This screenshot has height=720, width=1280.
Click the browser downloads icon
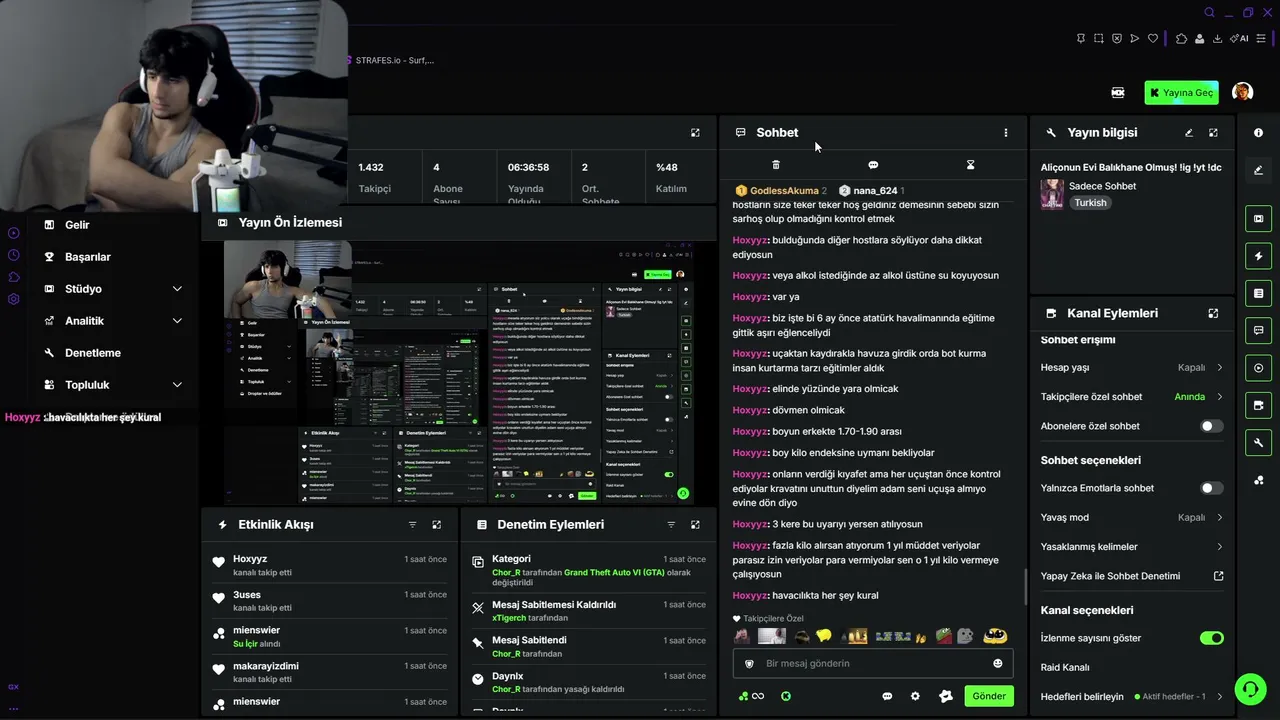(1217, 39)
